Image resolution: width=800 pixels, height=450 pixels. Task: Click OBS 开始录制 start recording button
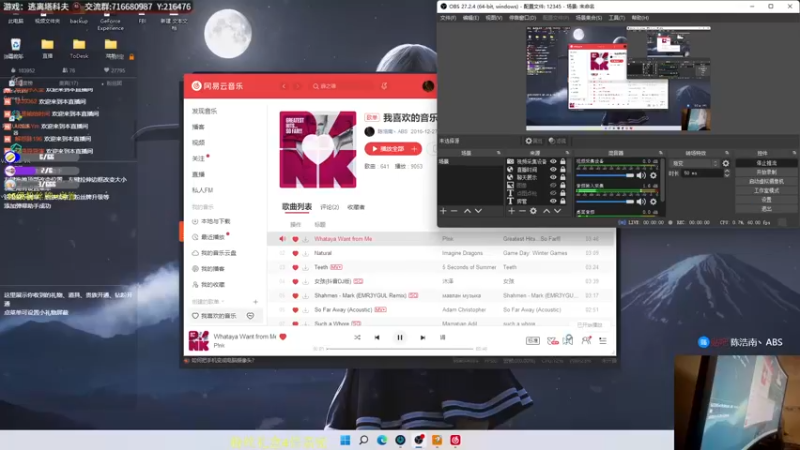tap(766, 172)
